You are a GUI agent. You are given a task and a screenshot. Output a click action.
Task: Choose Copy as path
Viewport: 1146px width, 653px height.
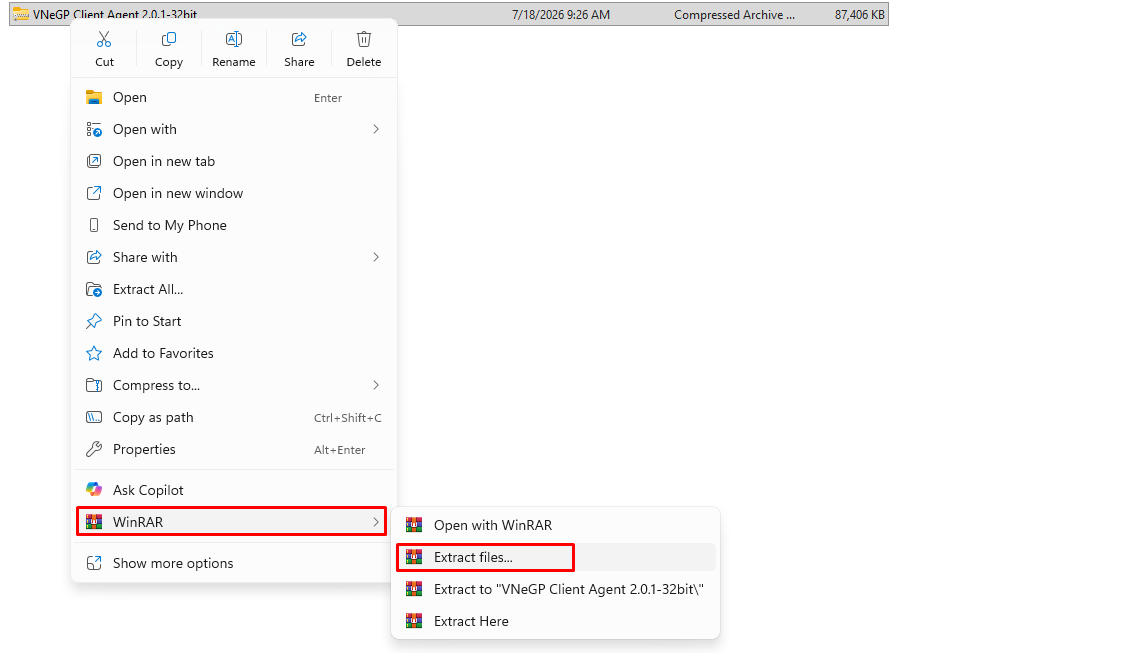[x=234, y=418]
